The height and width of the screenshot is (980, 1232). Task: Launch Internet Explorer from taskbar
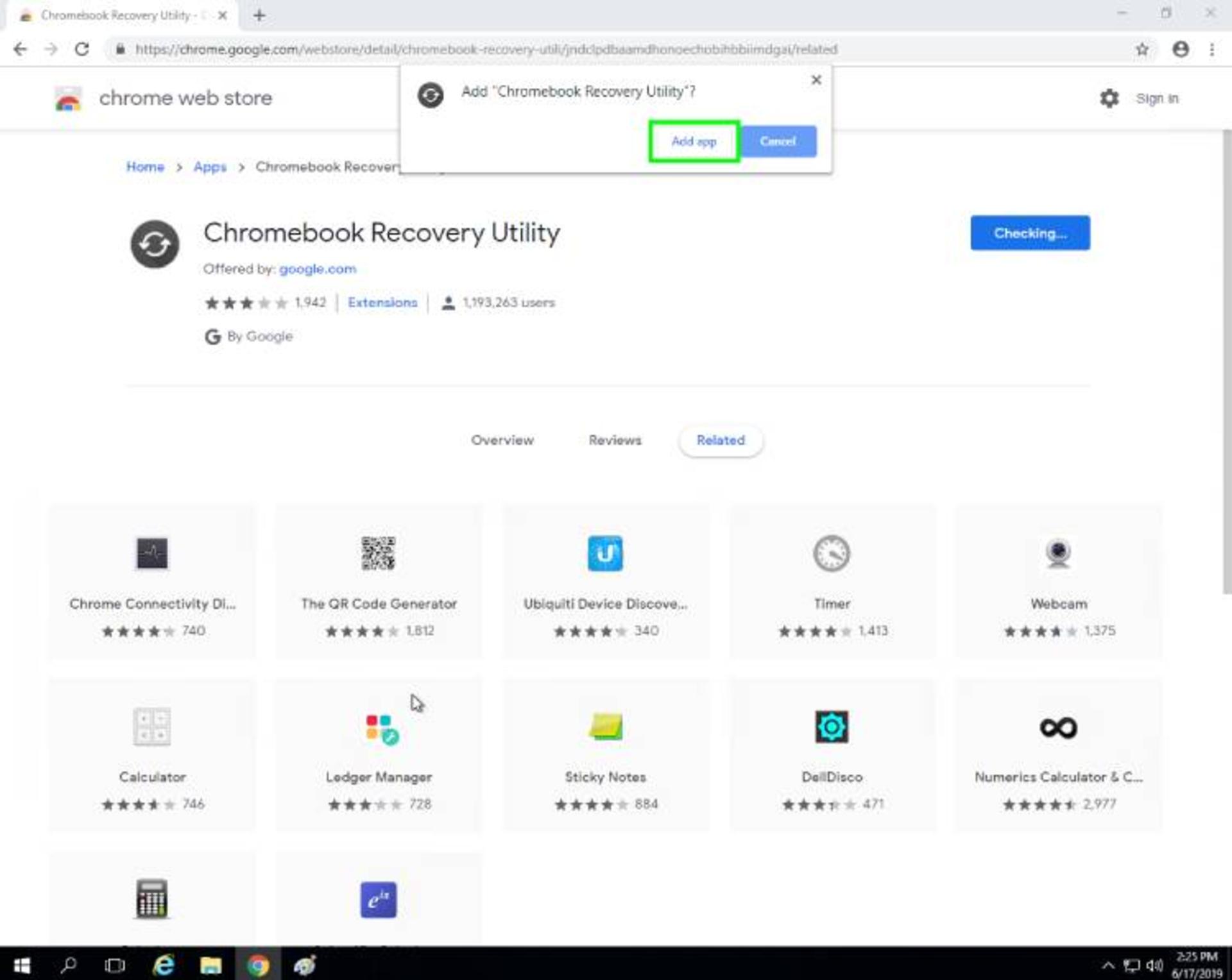tap(164, 965)
